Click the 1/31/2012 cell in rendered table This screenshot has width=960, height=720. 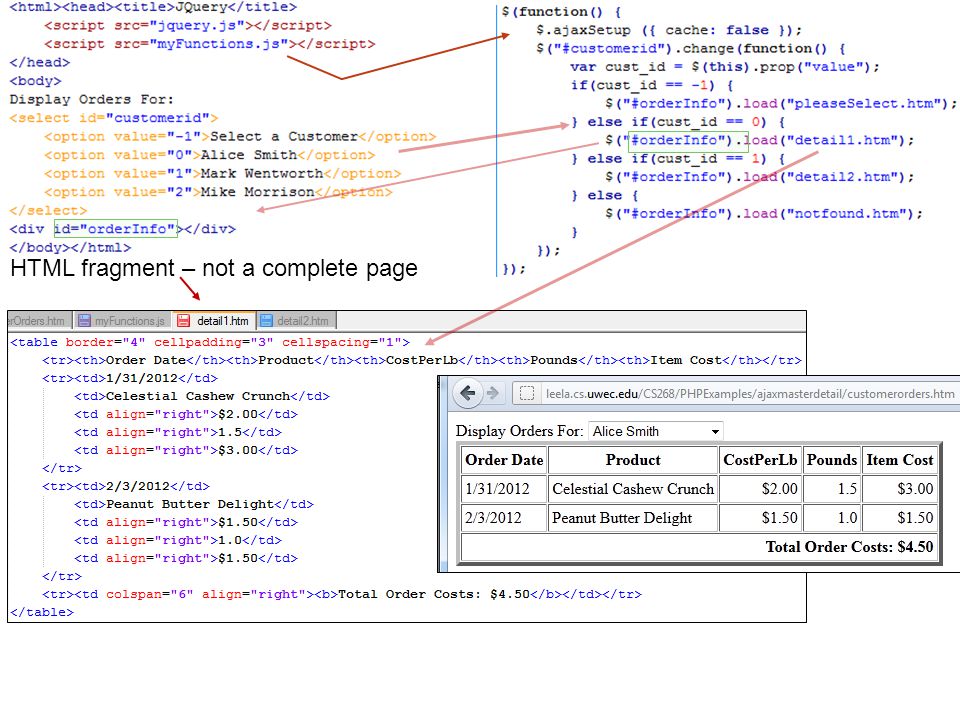point(504,489)
